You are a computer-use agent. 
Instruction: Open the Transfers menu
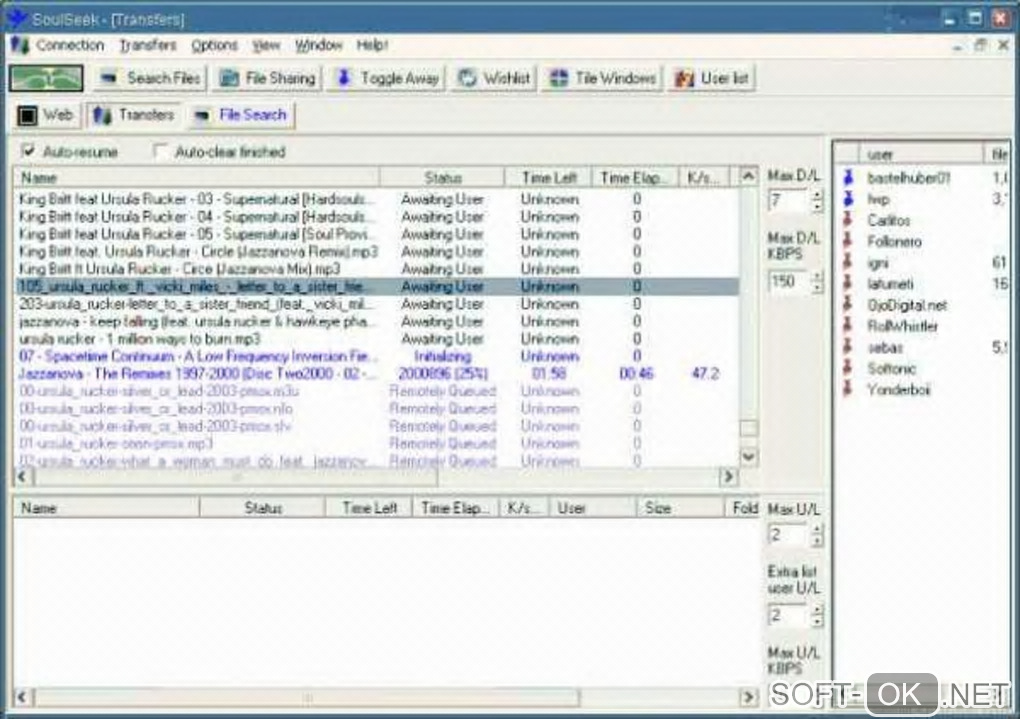pyautogui.click(x=148, y=46)
